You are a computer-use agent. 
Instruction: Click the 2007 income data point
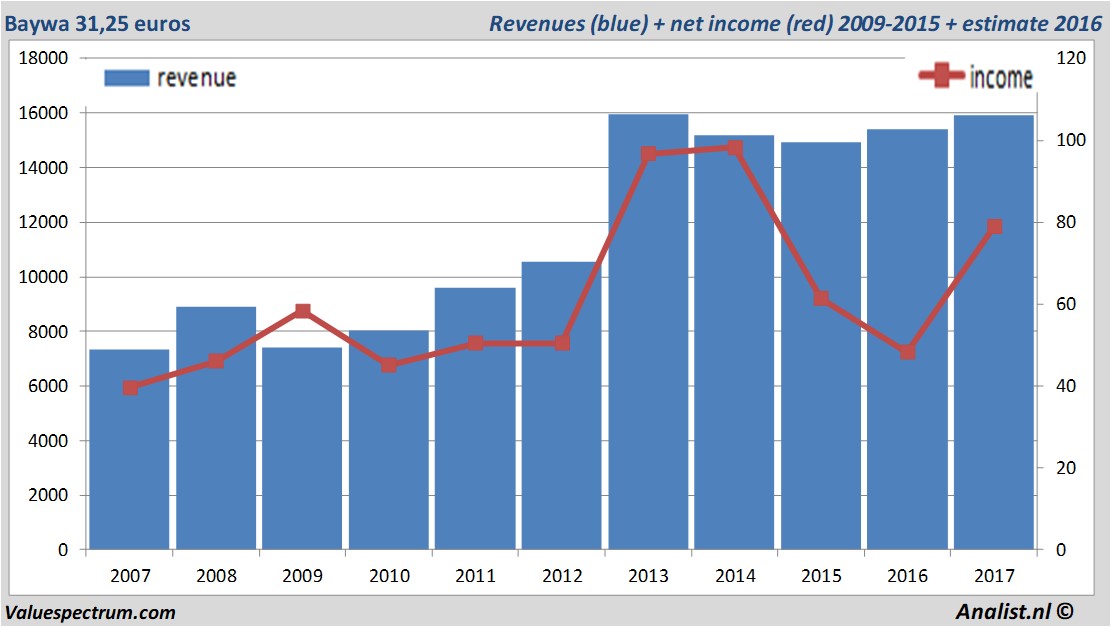pyautogui.click(x=130, y=388)
